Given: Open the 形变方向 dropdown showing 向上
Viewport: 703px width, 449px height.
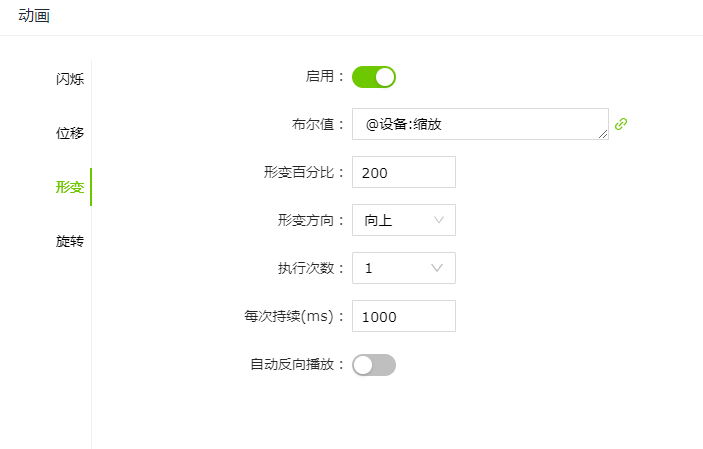Looking at the screenshot, I should click(x=404, y=220).
